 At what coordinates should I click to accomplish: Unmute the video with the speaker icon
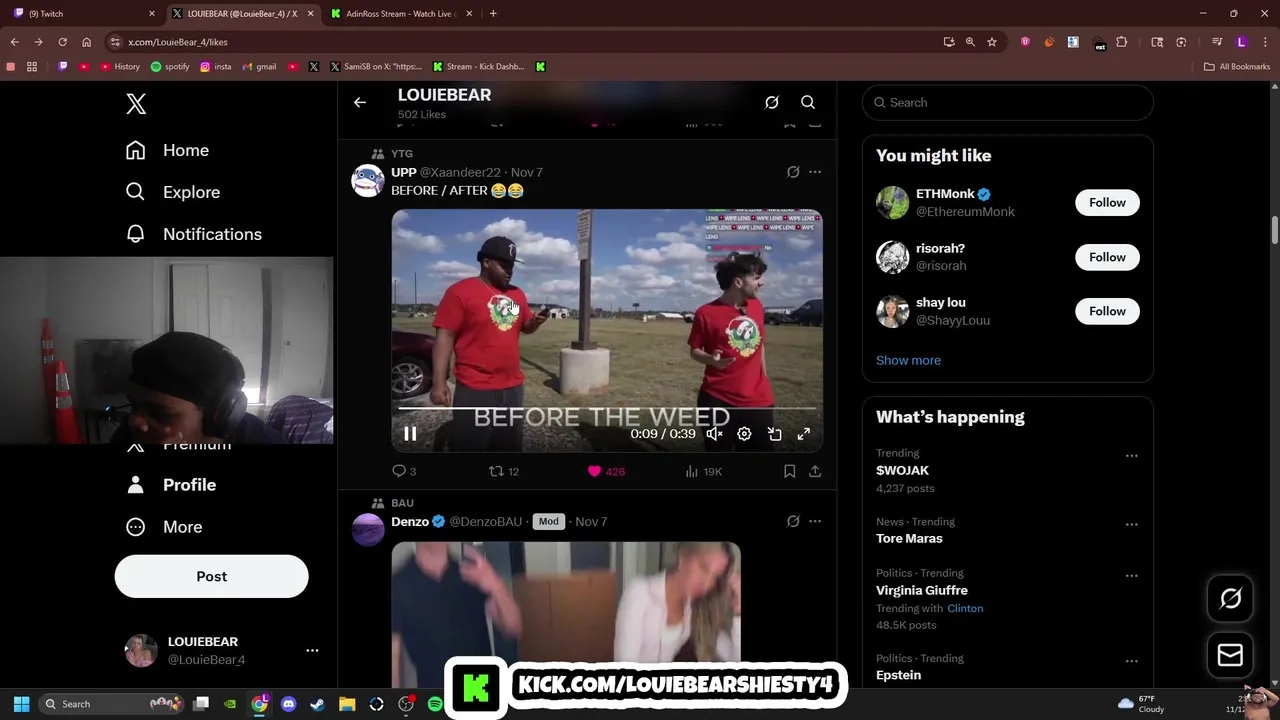[714, 434]
